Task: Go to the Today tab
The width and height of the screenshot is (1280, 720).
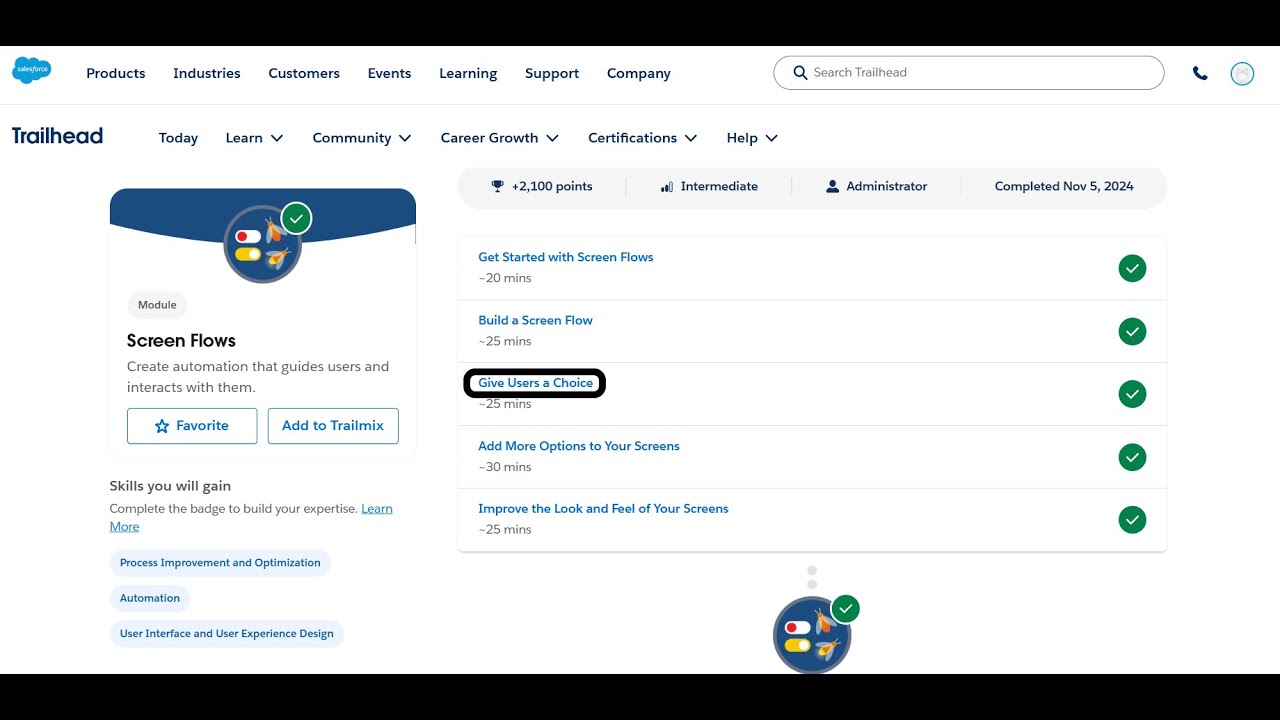Action: (x=178, y=138)
